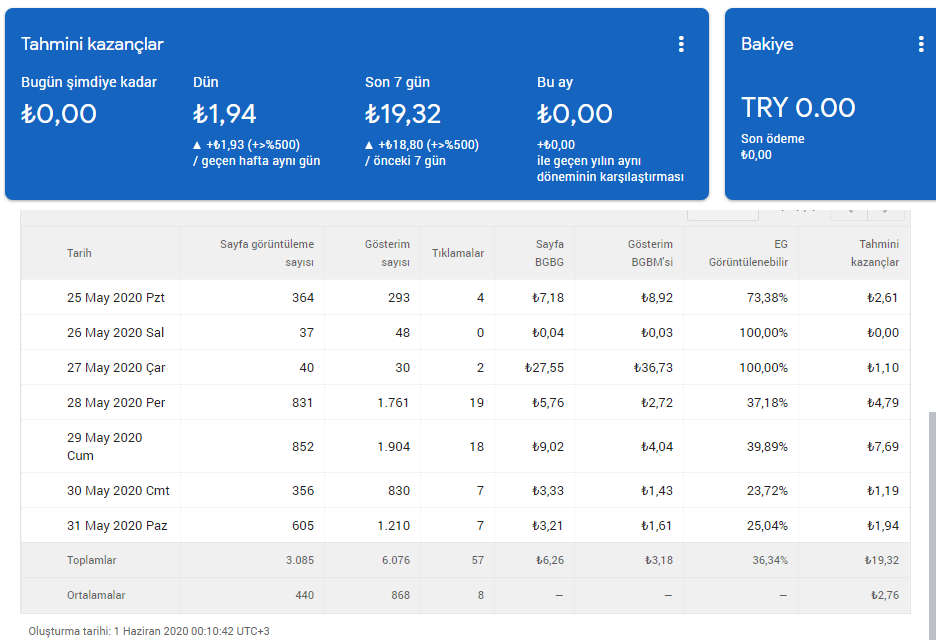Click the Son 7 gün earnings figure
This screenshot has width=936, height=644.
403,114
